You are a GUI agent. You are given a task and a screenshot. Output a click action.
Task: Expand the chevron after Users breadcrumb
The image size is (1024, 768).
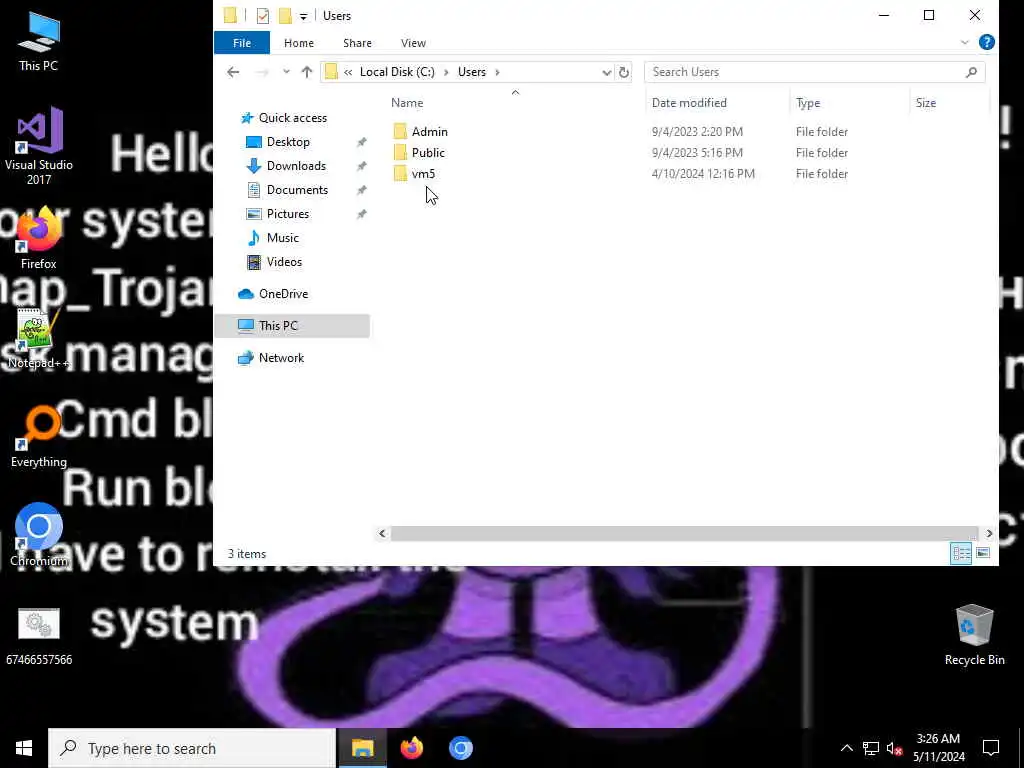[498, 72]
